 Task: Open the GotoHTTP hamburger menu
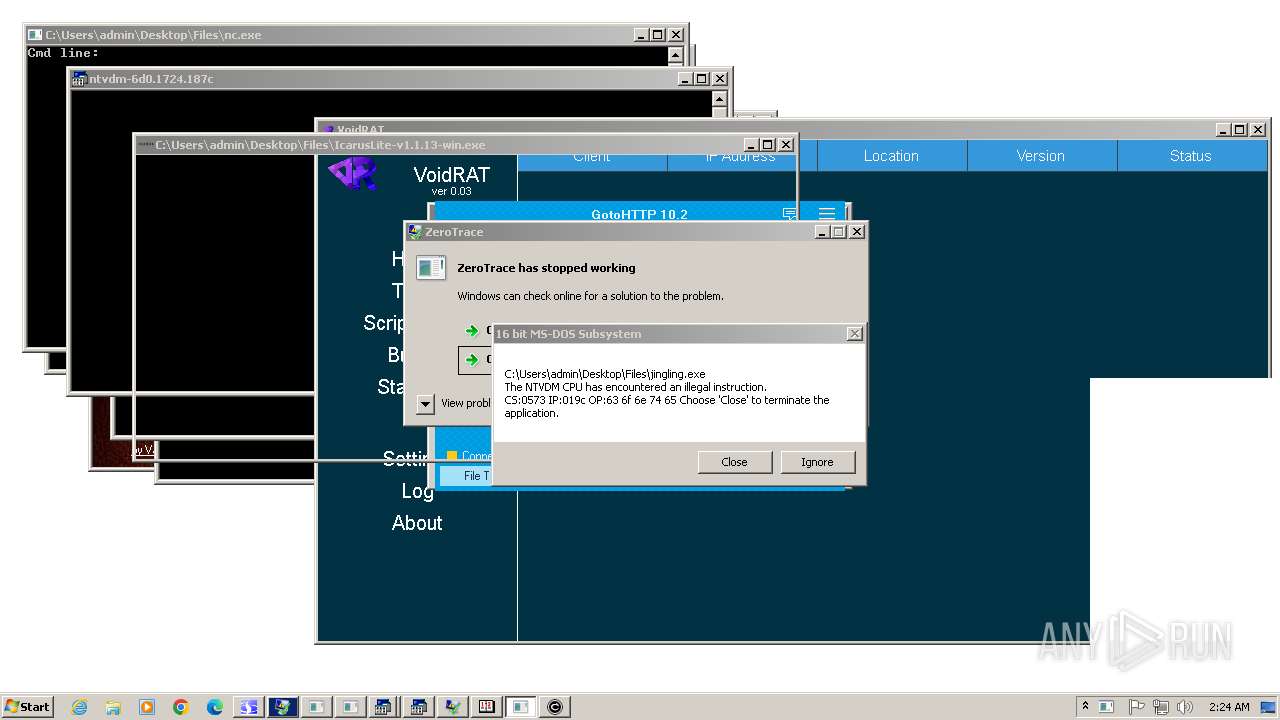[x=827, y=214]
